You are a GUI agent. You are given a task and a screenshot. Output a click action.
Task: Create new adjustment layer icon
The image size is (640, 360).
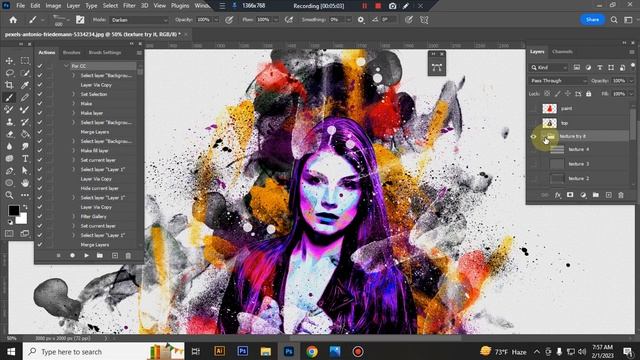[583, 195]
